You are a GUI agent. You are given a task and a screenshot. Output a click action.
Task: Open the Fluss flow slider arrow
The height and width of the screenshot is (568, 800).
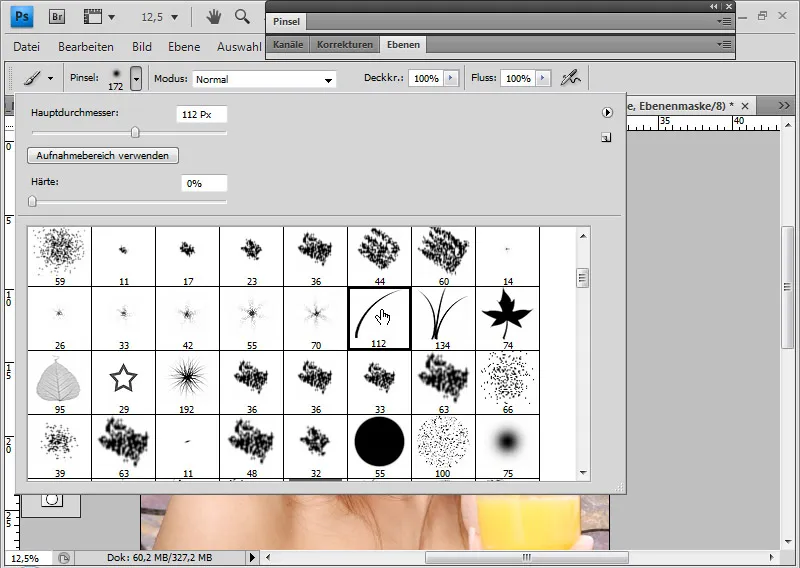[x=543, y=78]
